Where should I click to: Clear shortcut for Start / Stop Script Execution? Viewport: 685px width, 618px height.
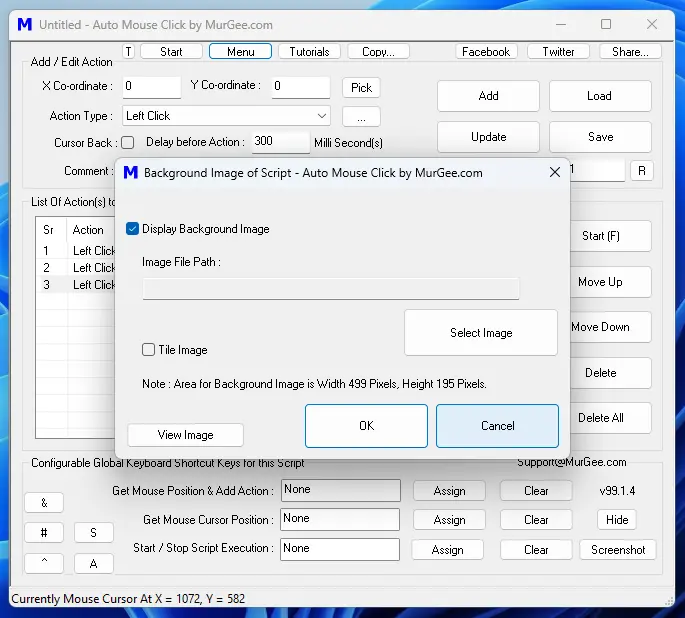(536, 550)
